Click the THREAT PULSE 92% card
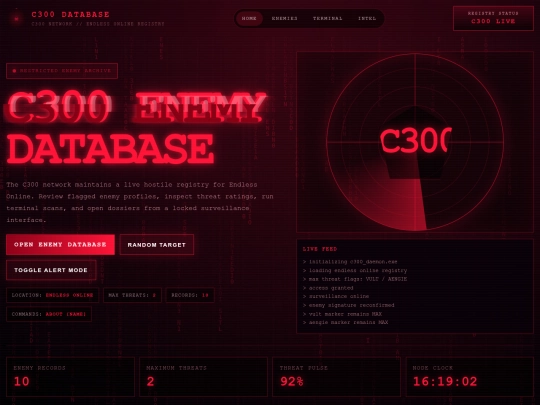The width and height of the screenshot is (540, 405). coord(336,377)
